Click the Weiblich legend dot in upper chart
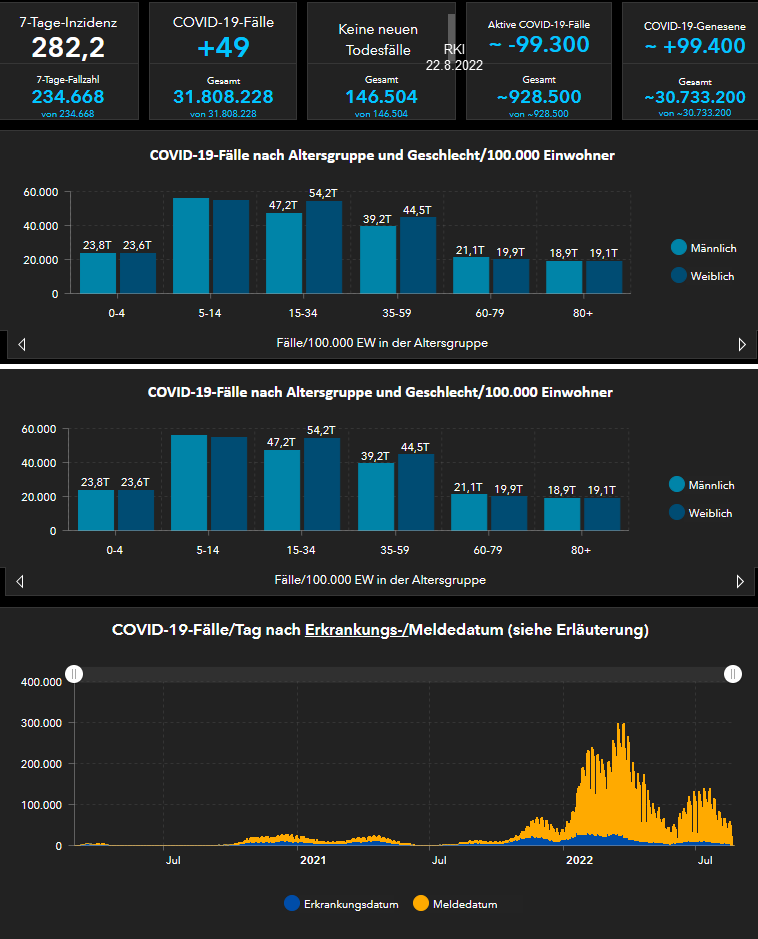 click(x=679, y=276)
